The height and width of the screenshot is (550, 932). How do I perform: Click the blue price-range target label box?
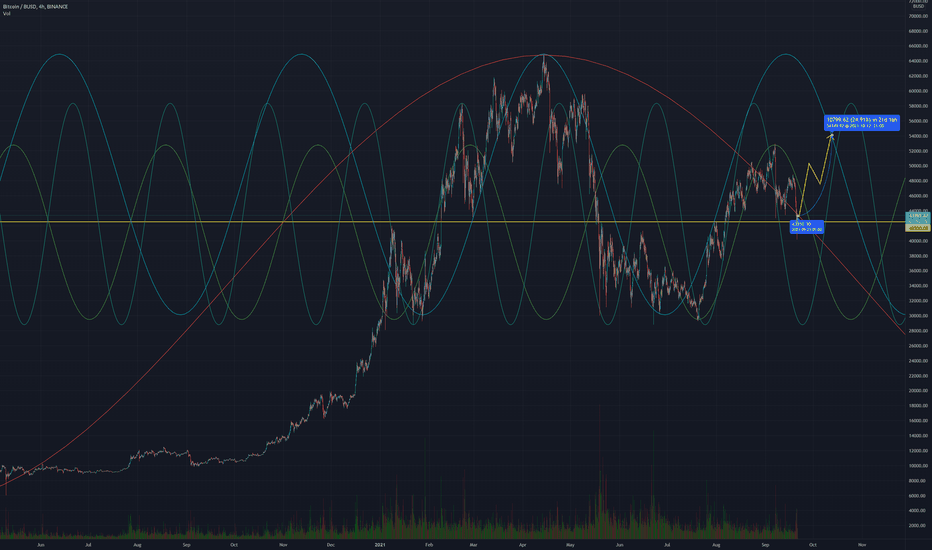(x=861, y=122)
